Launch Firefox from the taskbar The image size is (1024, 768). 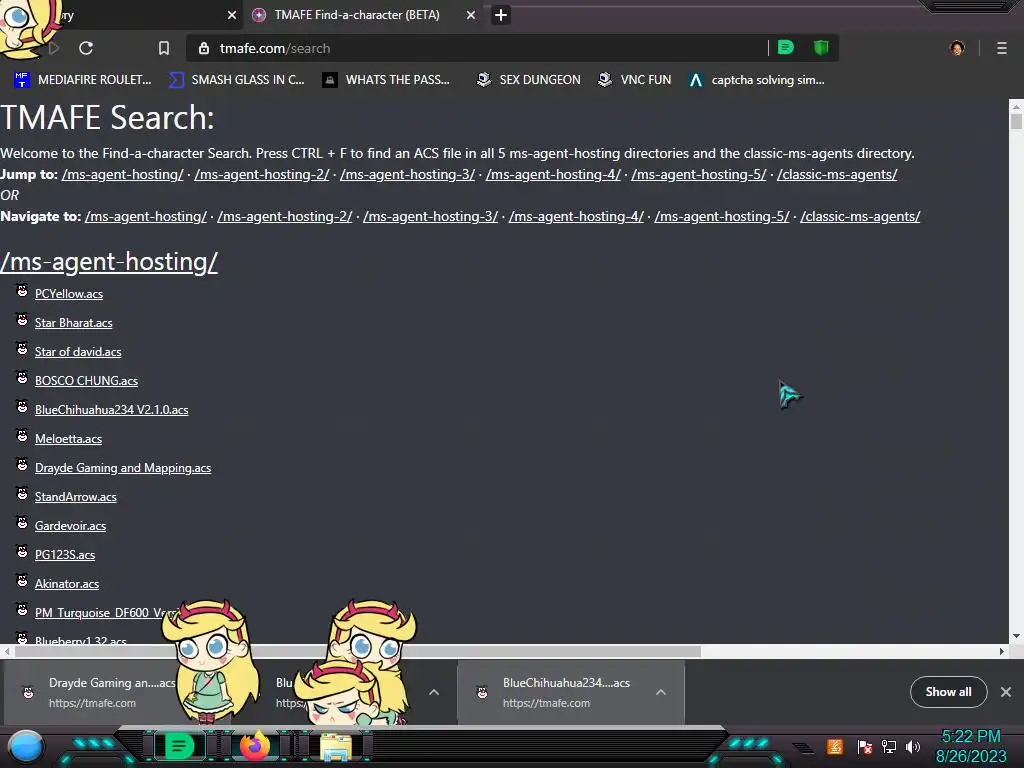coord(255,746)
